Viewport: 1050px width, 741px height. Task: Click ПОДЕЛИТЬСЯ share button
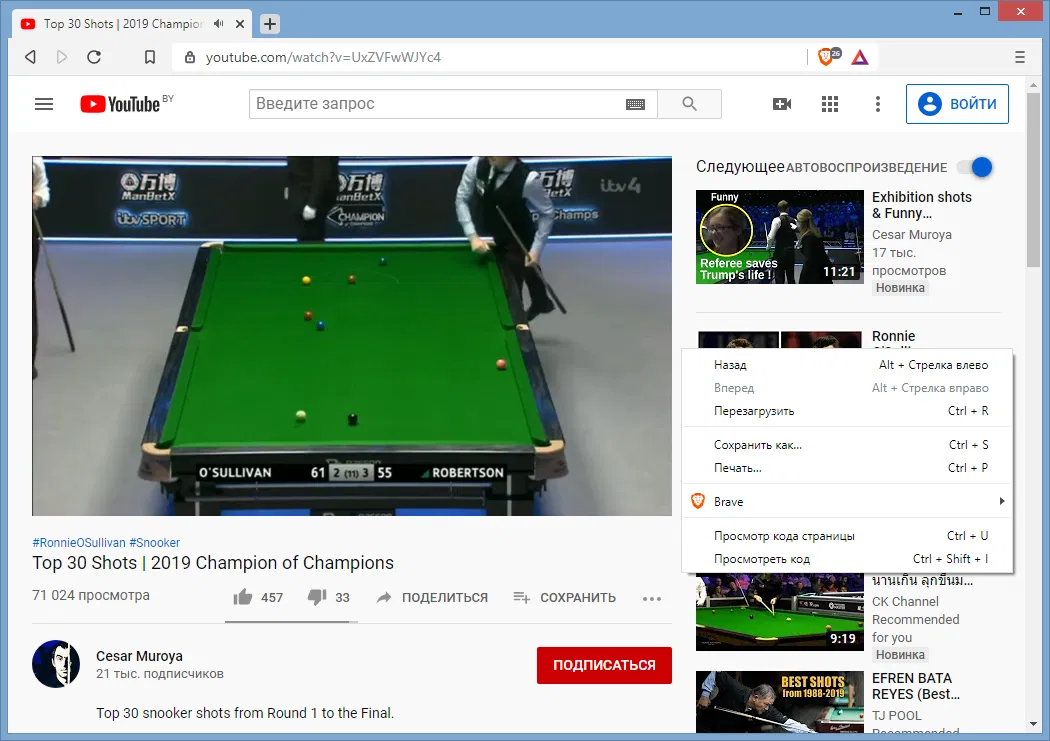[x=433, y=597]
